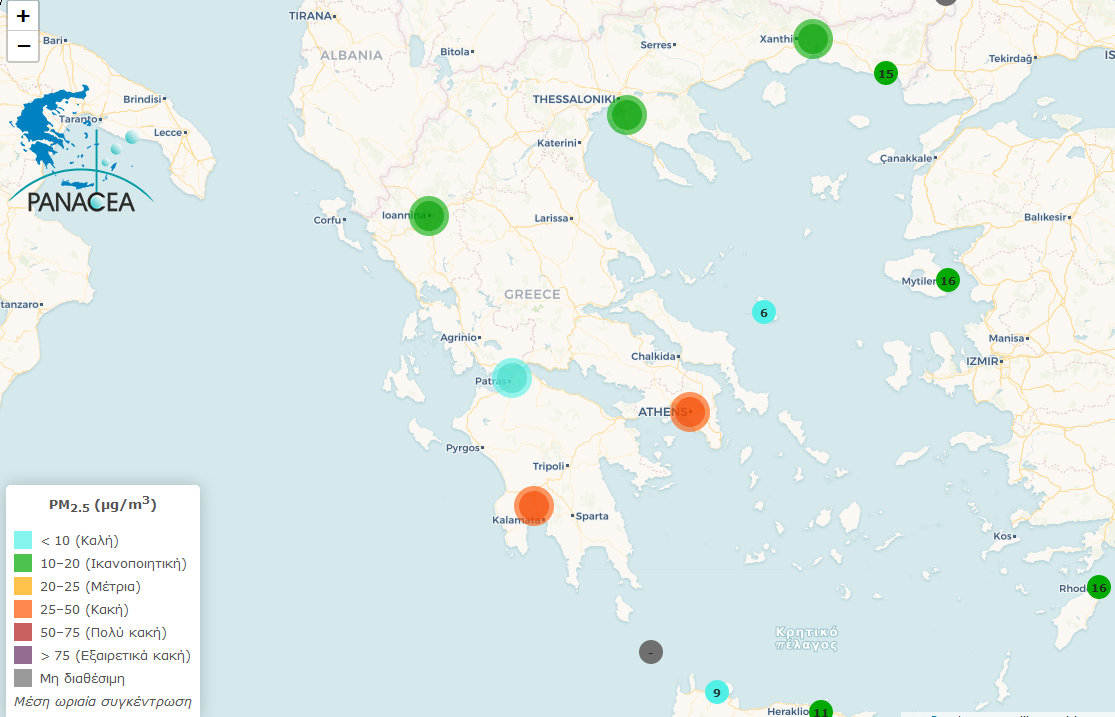Image resolution: width=1115 pixels, height=717 pixels.
Task: Click the orange '25–50 (Κακή)' legend swatch
Action: [x=24, y=609]
